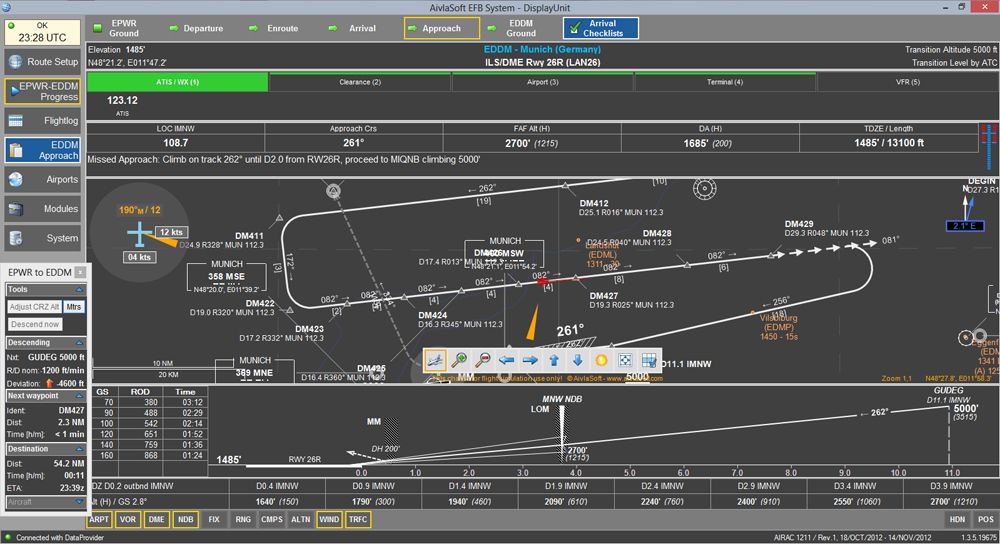1000x544 pixels.
Task: Close the EPWR to EDDM panel
Action: point(80,272)
